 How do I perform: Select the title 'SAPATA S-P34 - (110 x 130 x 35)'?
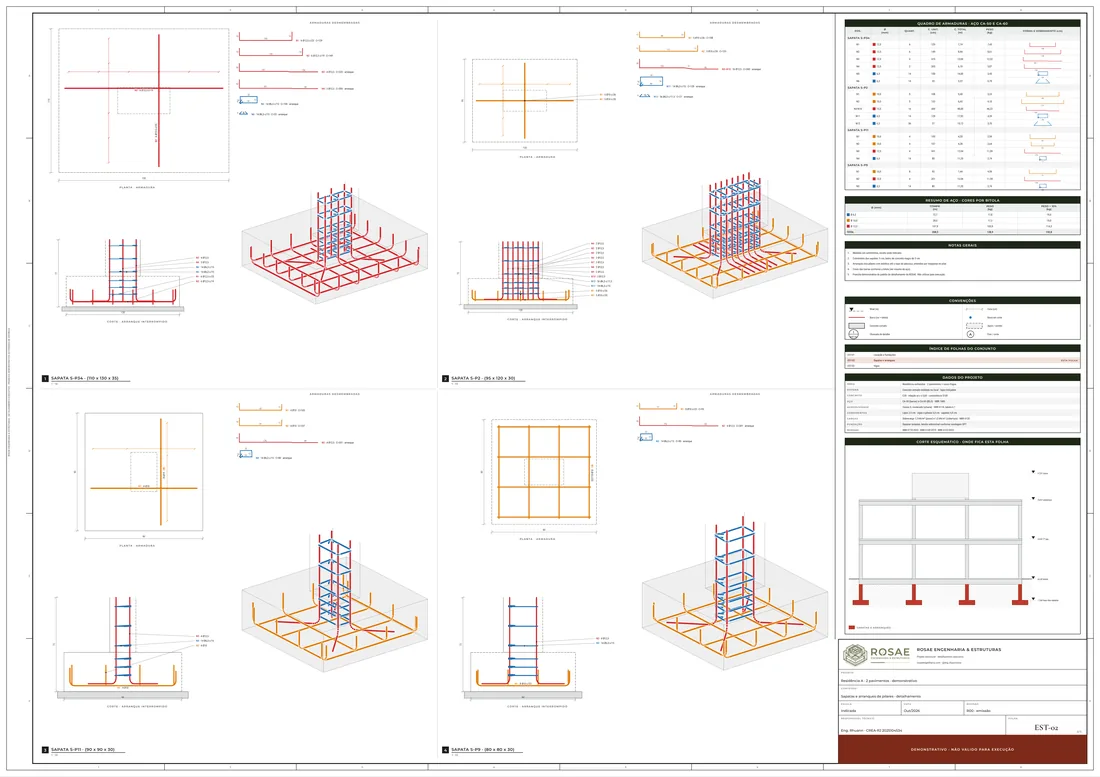pos(85,379)
